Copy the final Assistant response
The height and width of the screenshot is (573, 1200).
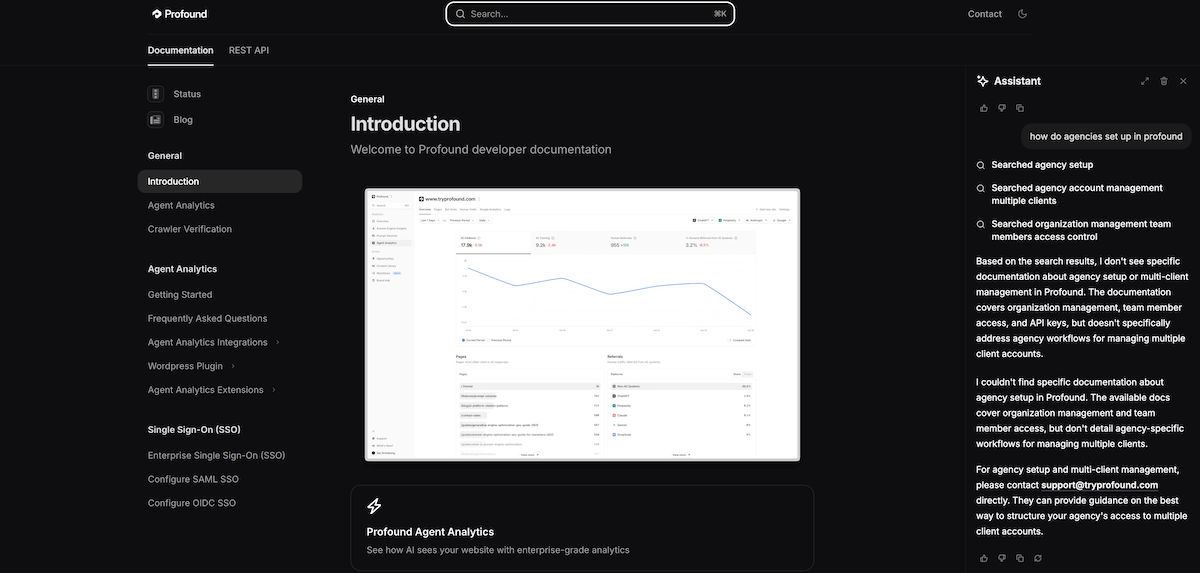(x=1020, y=557)
